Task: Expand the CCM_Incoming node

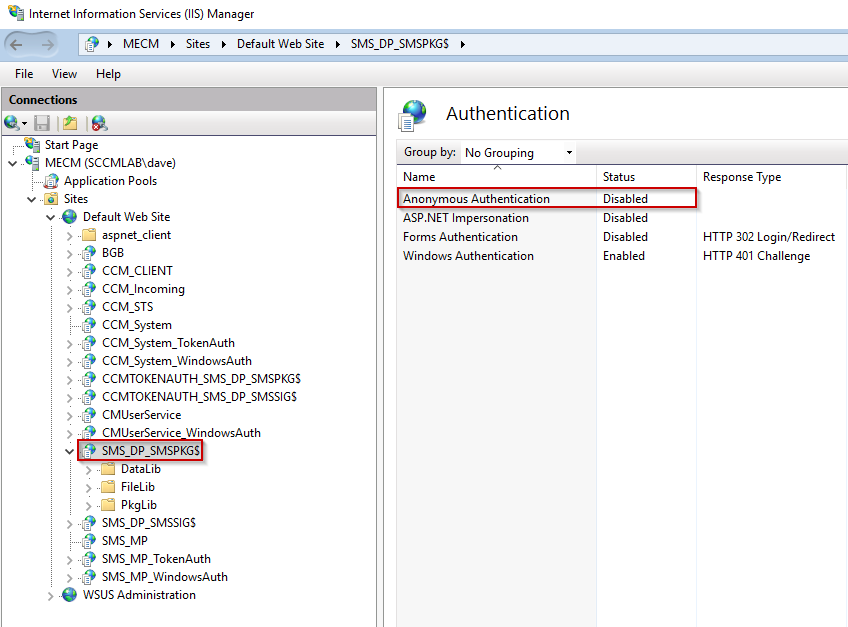Action: (x=69, y=289)
